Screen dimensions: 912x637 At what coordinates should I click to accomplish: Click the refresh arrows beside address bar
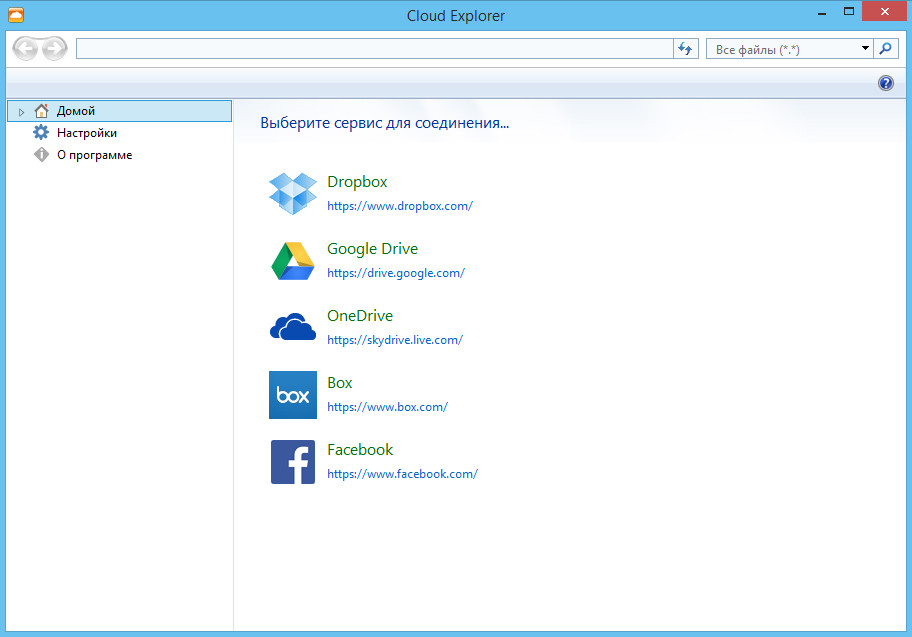coord(686,49)
